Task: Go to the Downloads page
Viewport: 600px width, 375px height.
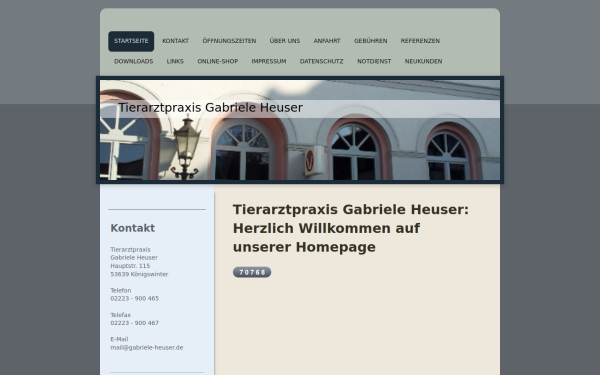Action: 134,62
